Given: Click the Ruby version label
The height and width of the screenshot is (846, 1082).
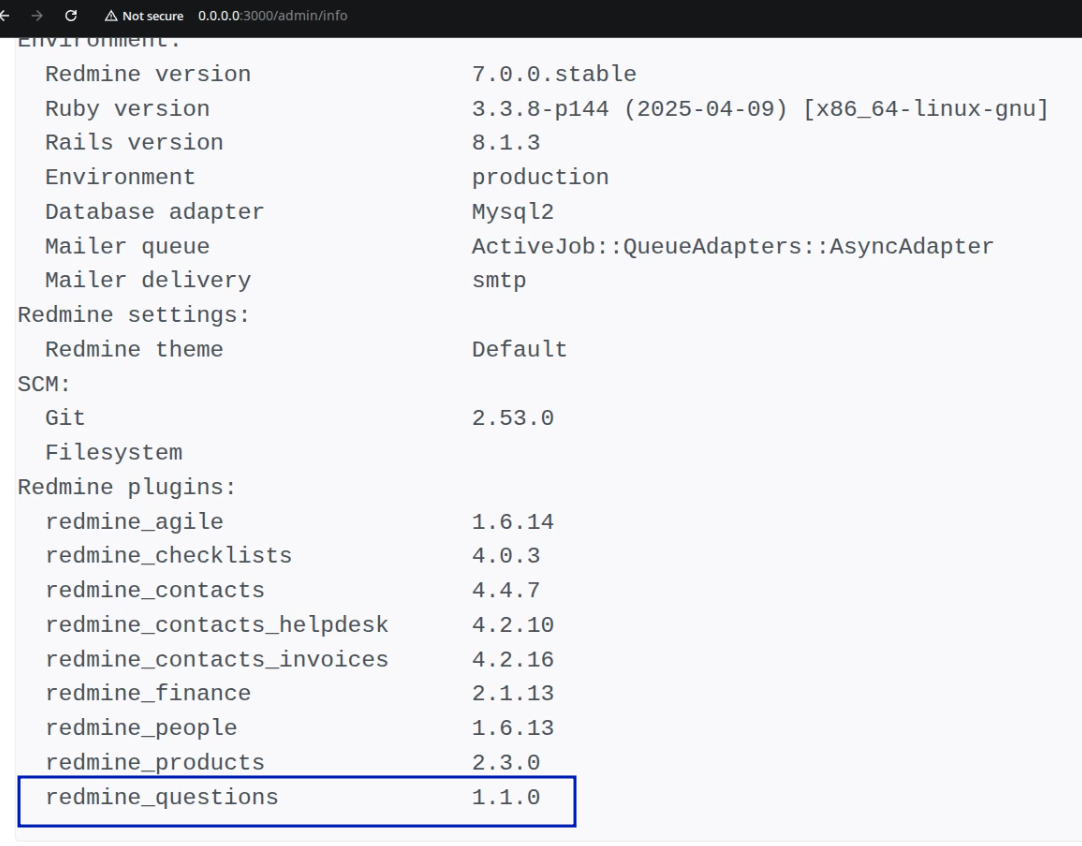Looking at the screenshot, I should coord(127,108).
